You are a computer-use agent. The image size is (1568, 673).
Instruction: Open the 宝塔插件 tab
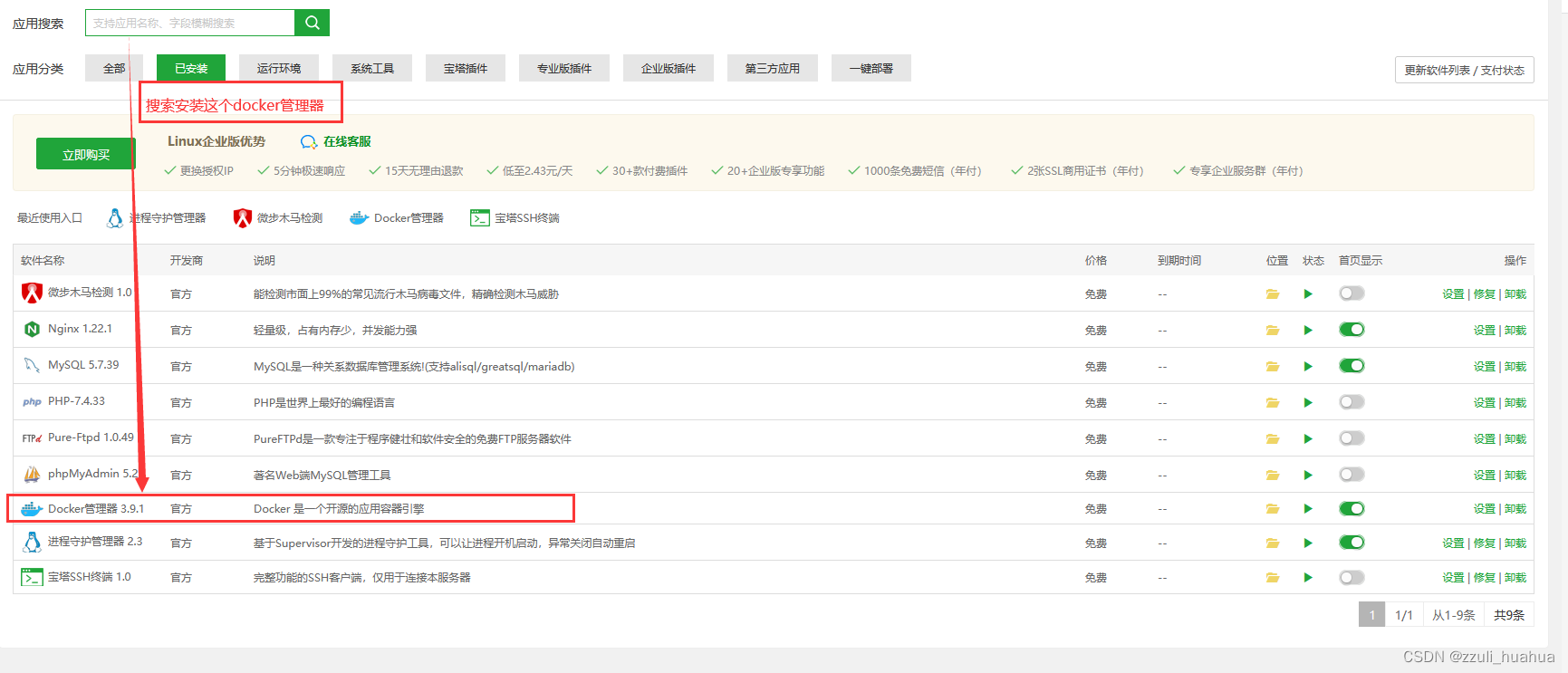coord(466,68)
